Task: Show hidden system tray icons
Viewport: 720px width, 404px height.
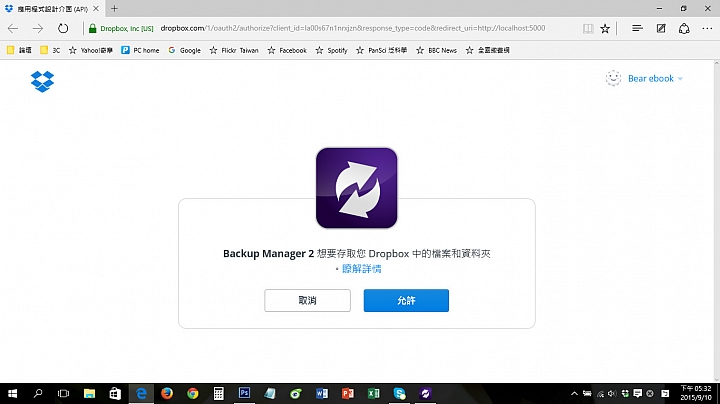Action: 574,393
